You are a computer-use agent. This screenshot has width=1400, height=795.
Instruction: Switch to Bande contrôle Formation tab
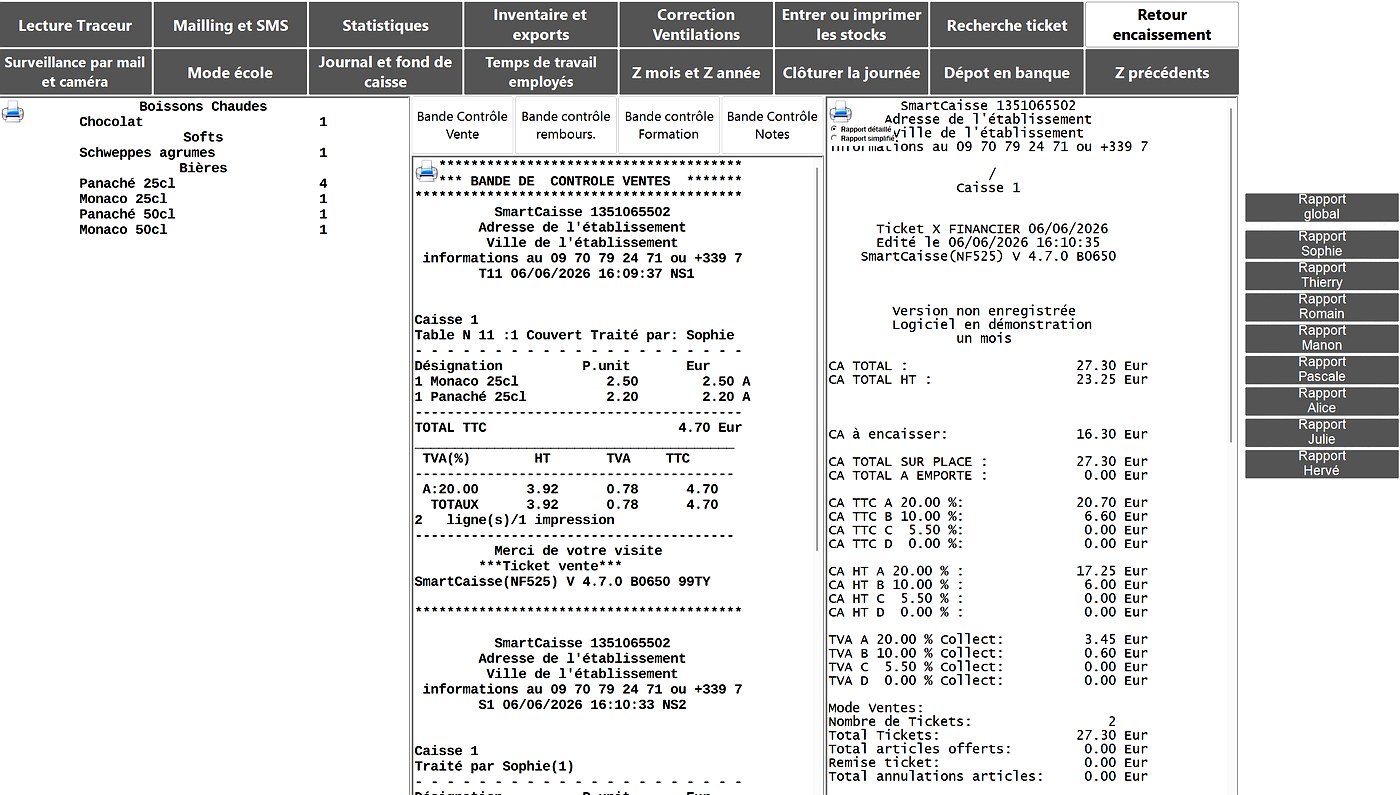click(669, 125)
